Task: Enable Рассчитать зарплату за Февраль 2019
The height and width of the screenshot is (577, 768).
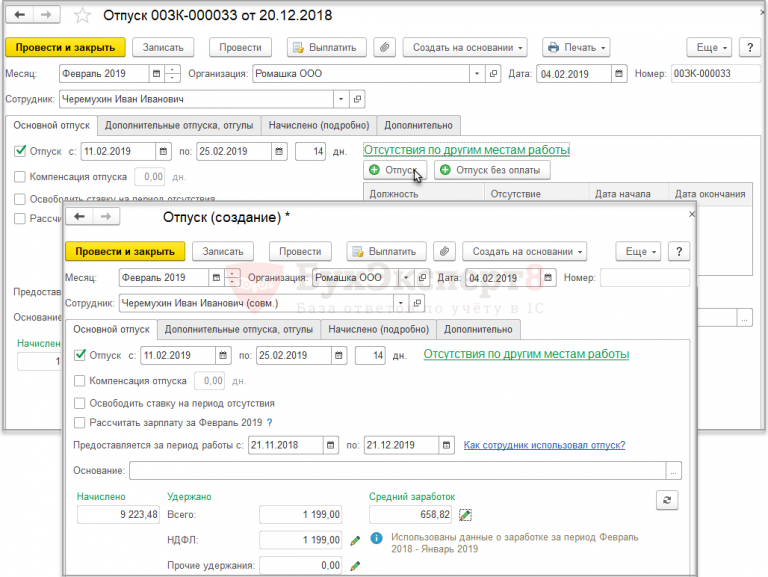Action: point(79,422)
